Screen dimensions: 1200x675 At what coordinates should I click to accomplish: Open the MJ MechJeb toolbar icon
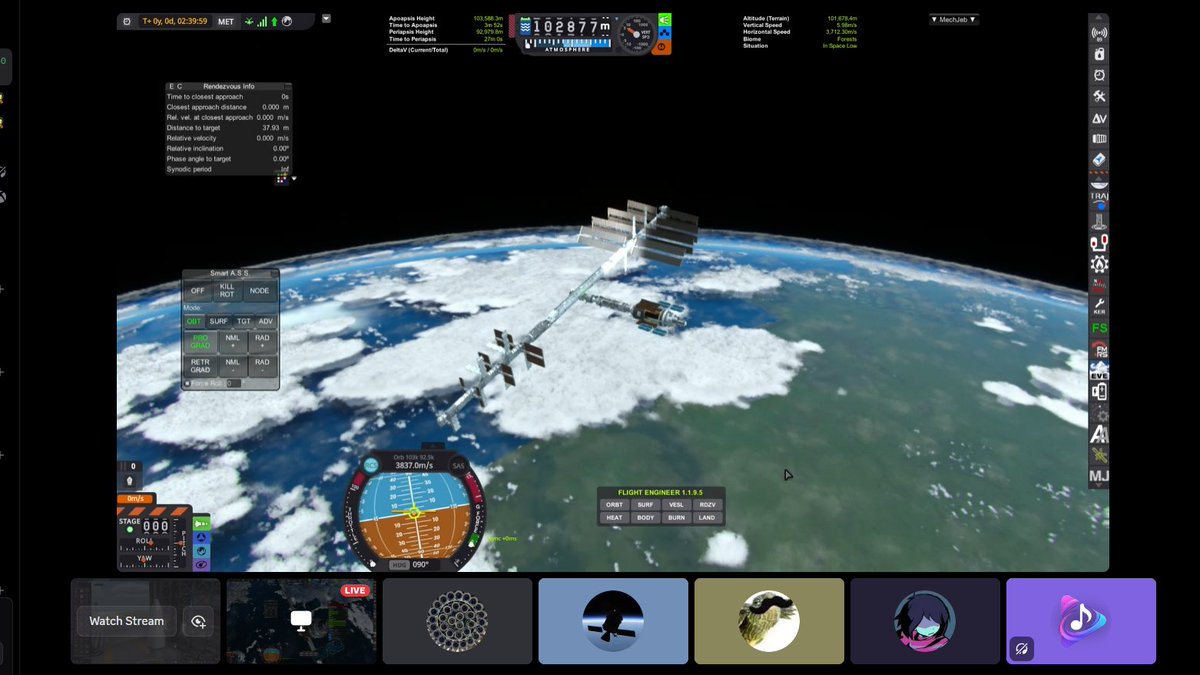click(x=1099, y=476)
